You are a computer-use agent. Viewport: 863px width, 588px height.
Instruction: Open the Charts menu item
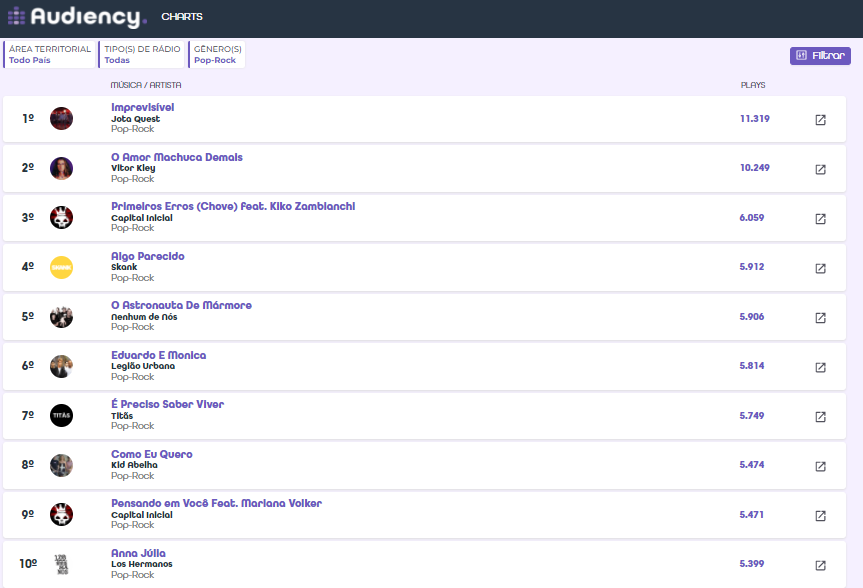[x=182, y=17]
